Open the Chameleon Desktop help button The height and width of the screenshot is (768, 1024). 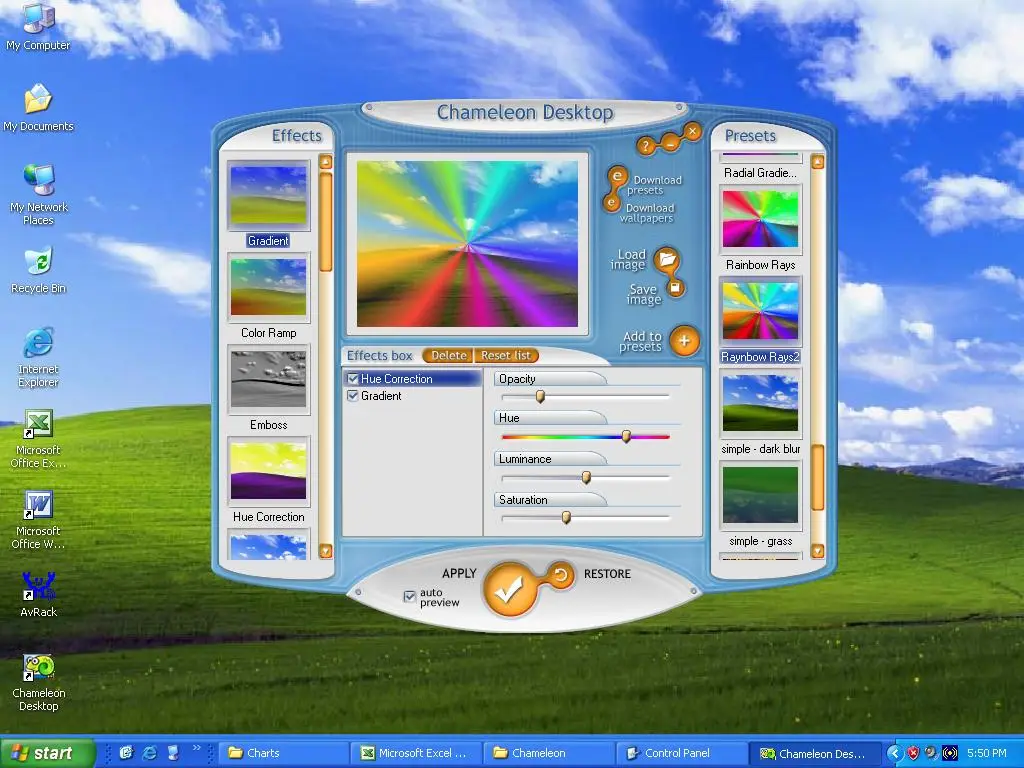[646, 146]
